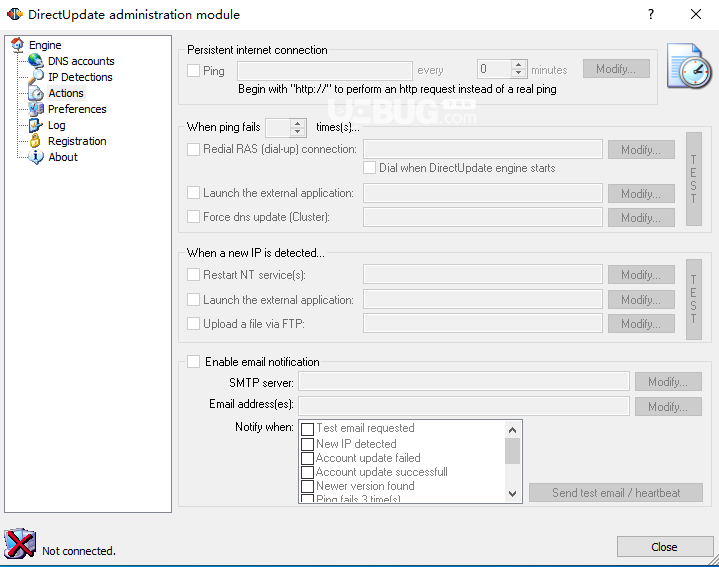Enable Restart NT service(s) checkbox
Image resolution: width=719 pixels, height=567 pixels.
pos(194,275)
